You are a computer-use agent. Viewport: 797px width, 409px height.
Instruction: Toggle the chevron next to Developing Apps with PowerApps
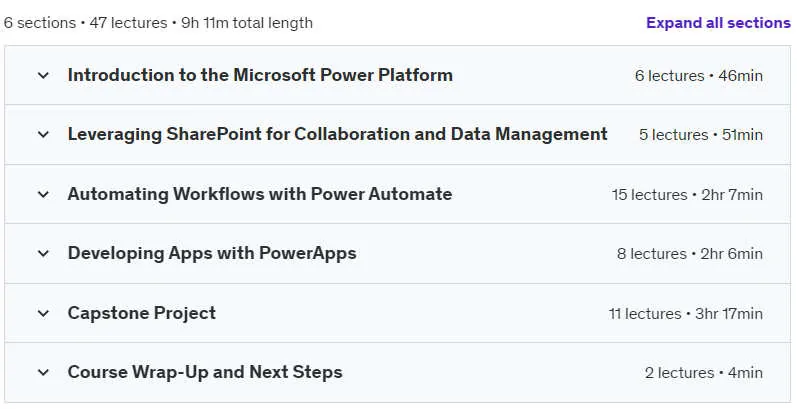(44, 253)
